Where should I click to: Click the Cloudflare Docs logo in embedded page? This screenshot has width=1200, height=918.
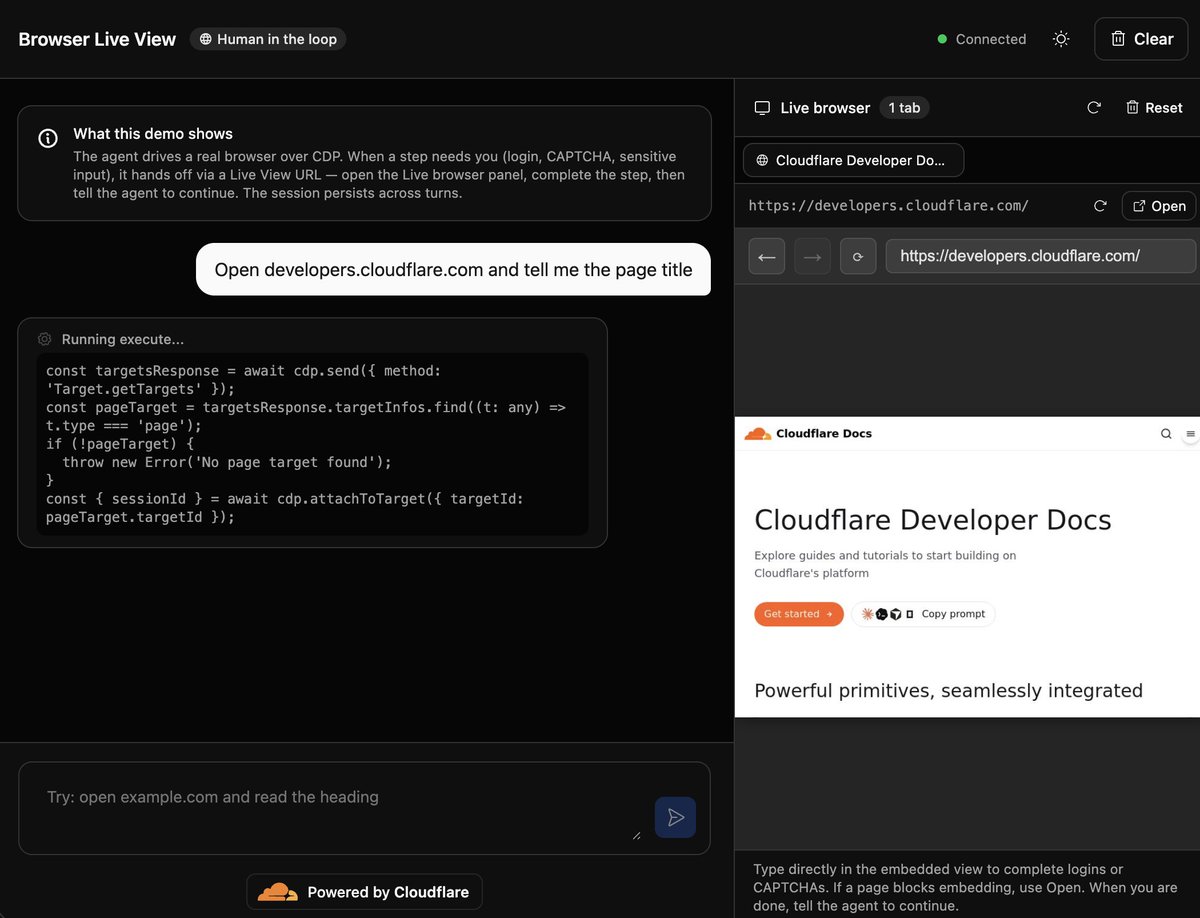pyautogui.click(x=808, y=433)
